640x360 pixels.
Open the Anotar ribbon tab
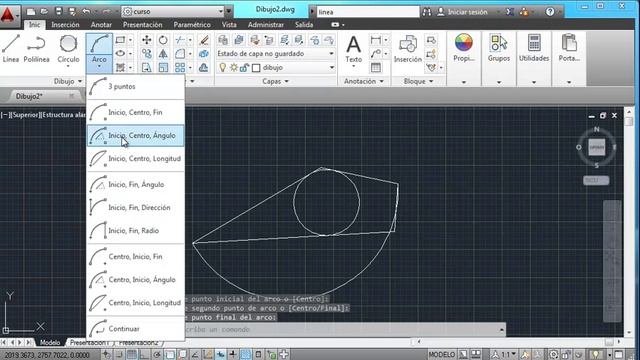pyautogui.click(x=101, y=24)
